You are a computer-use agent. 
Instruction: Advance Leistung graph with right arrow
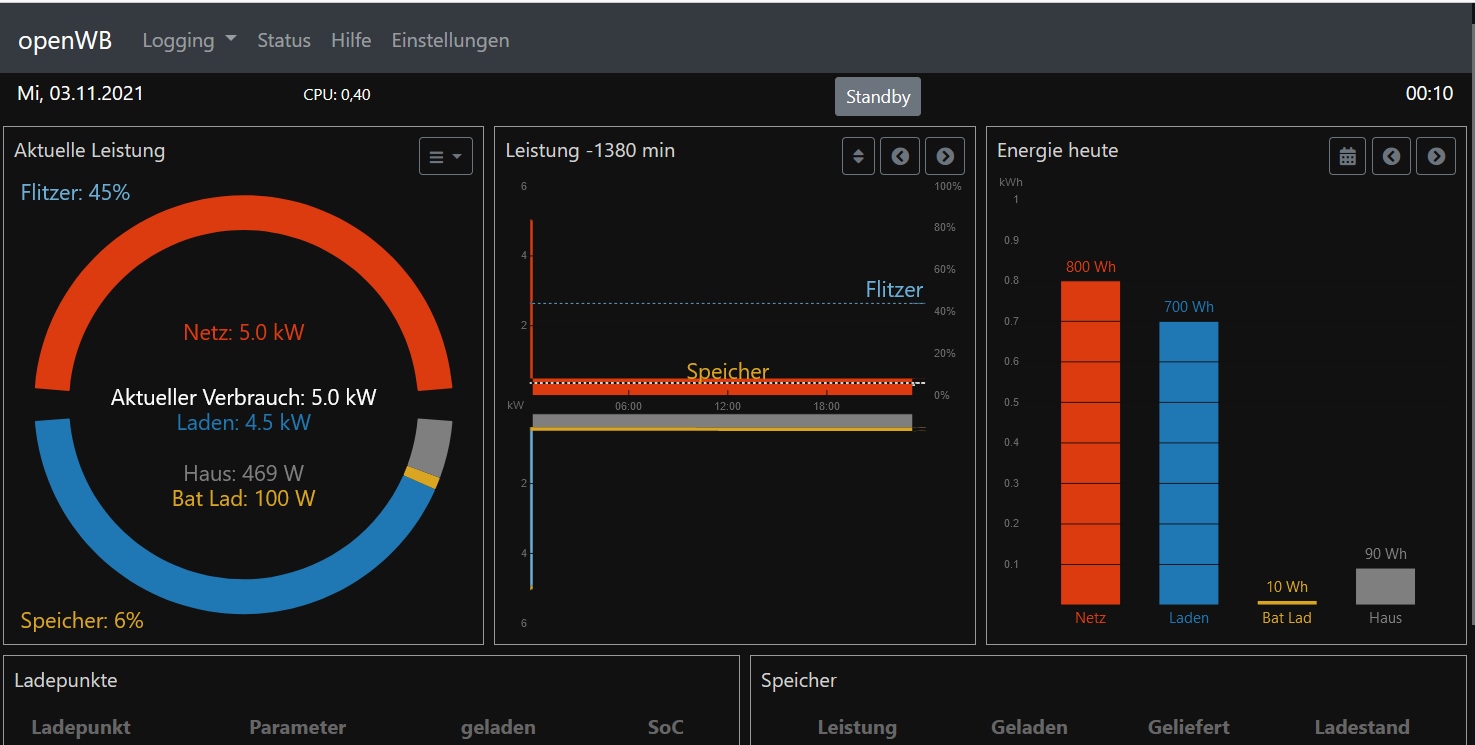tap(944, 157)
